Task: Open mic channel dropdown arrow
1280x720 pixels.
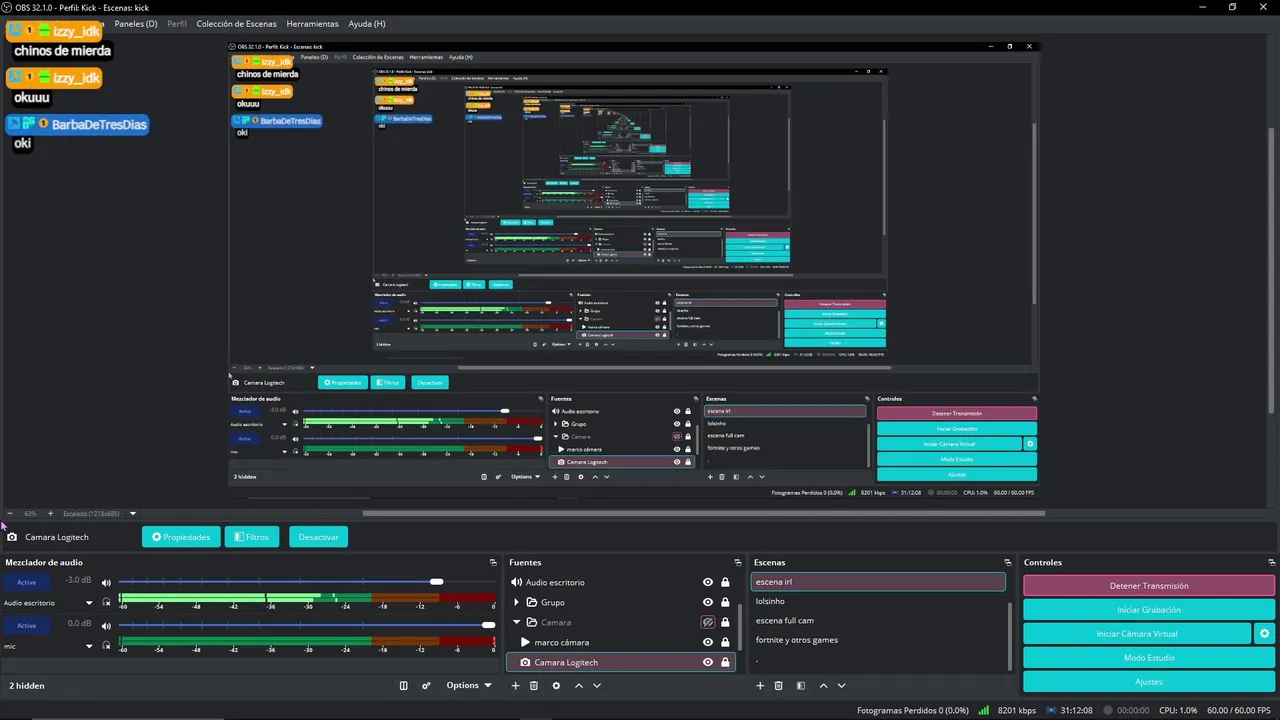Action: pos(89,646)
